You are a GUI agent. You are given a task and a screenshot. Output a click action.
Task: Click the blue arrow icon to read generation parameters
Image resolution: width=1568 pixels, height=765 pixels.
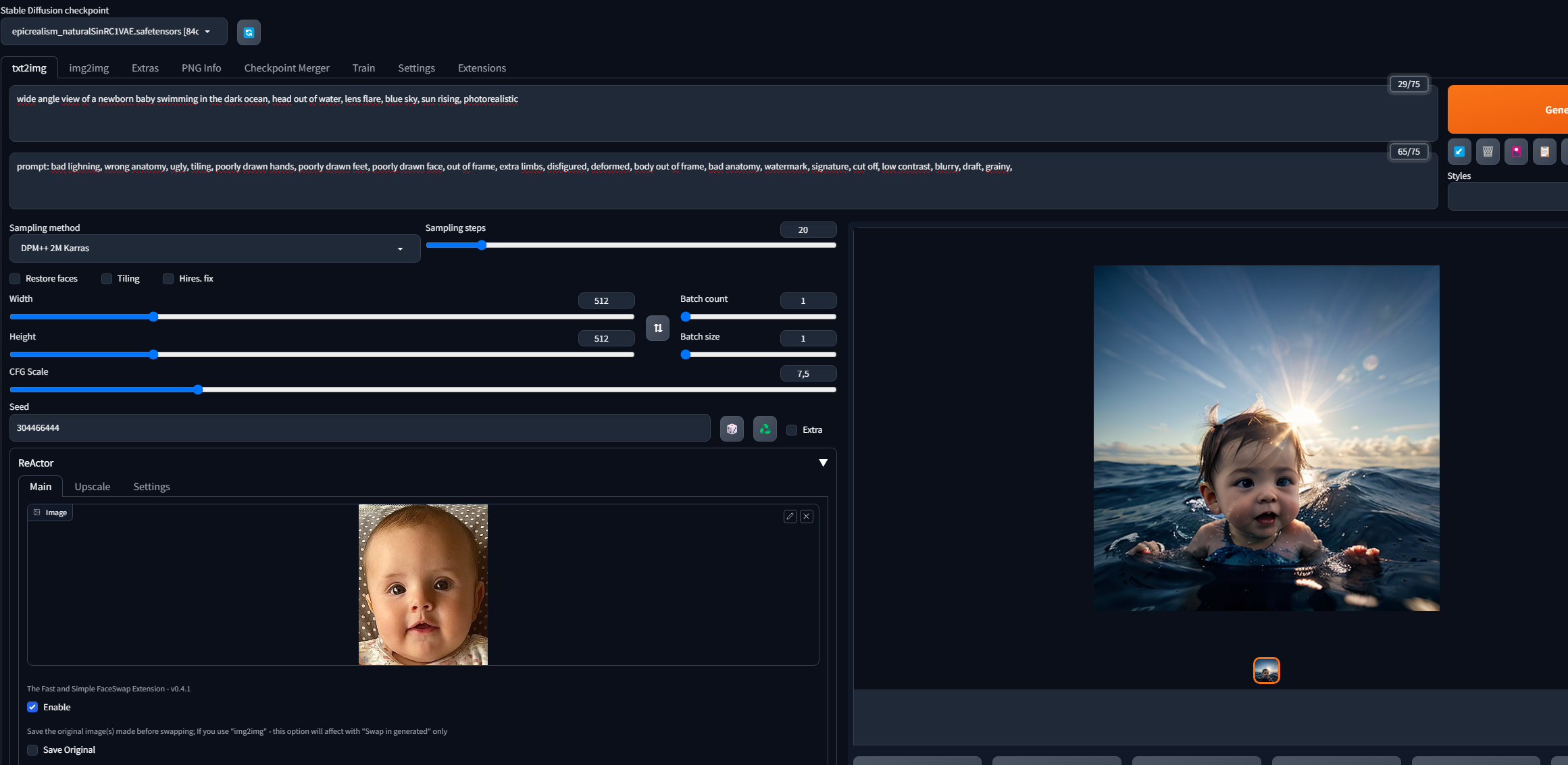click(1459, 151)
